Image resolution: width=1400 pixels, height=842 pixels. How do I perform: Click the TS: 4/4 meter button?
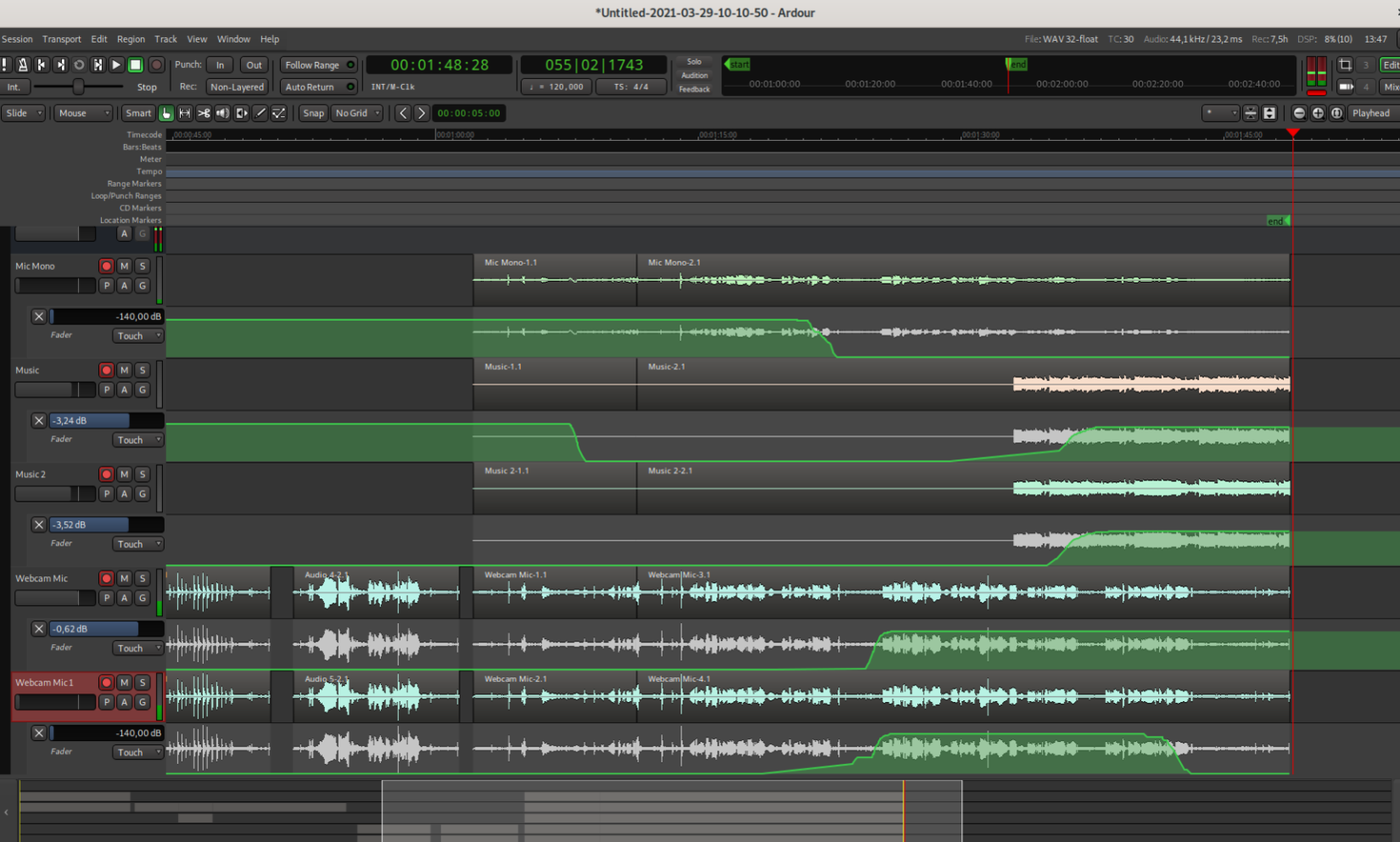pyautogui.click(x=630, y=87)
